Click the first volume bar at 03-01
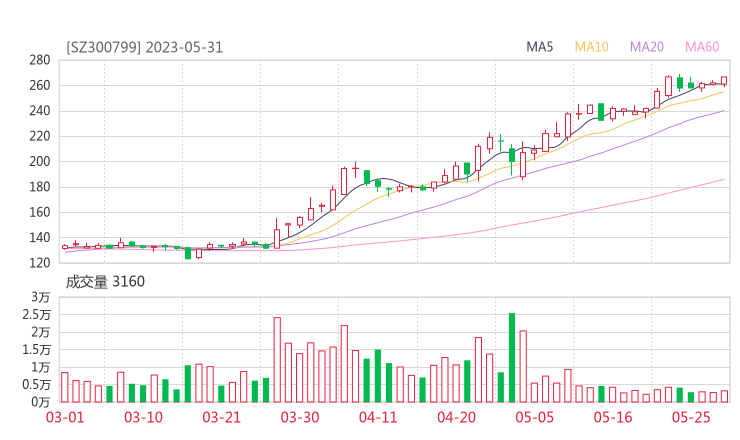Image resolution: width=740 pixels, height=440 pixels. (65, 387)
